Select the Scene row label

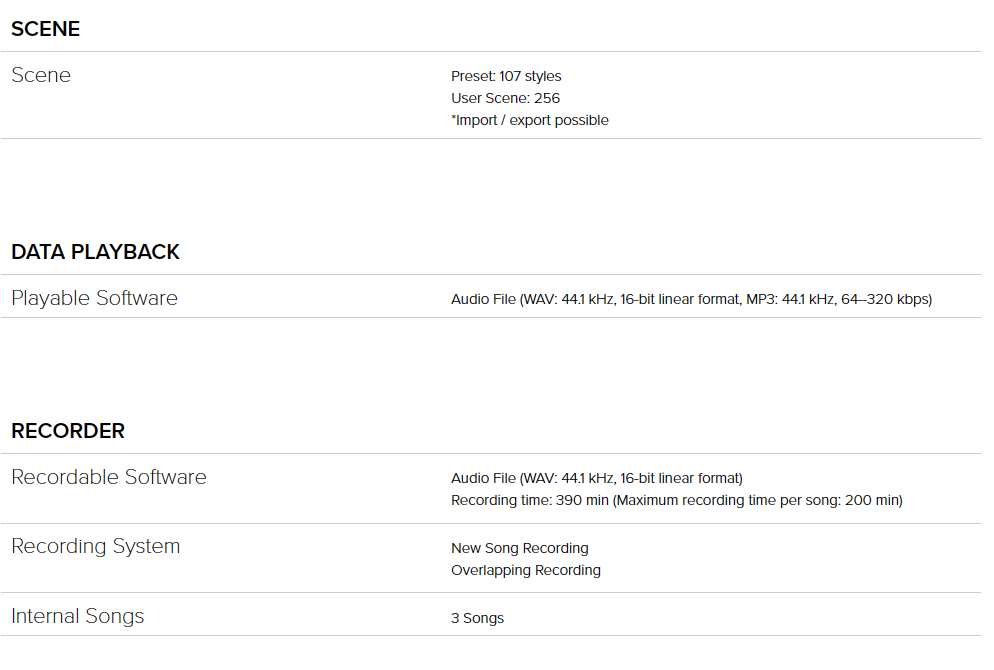click(x=41, y=75)
